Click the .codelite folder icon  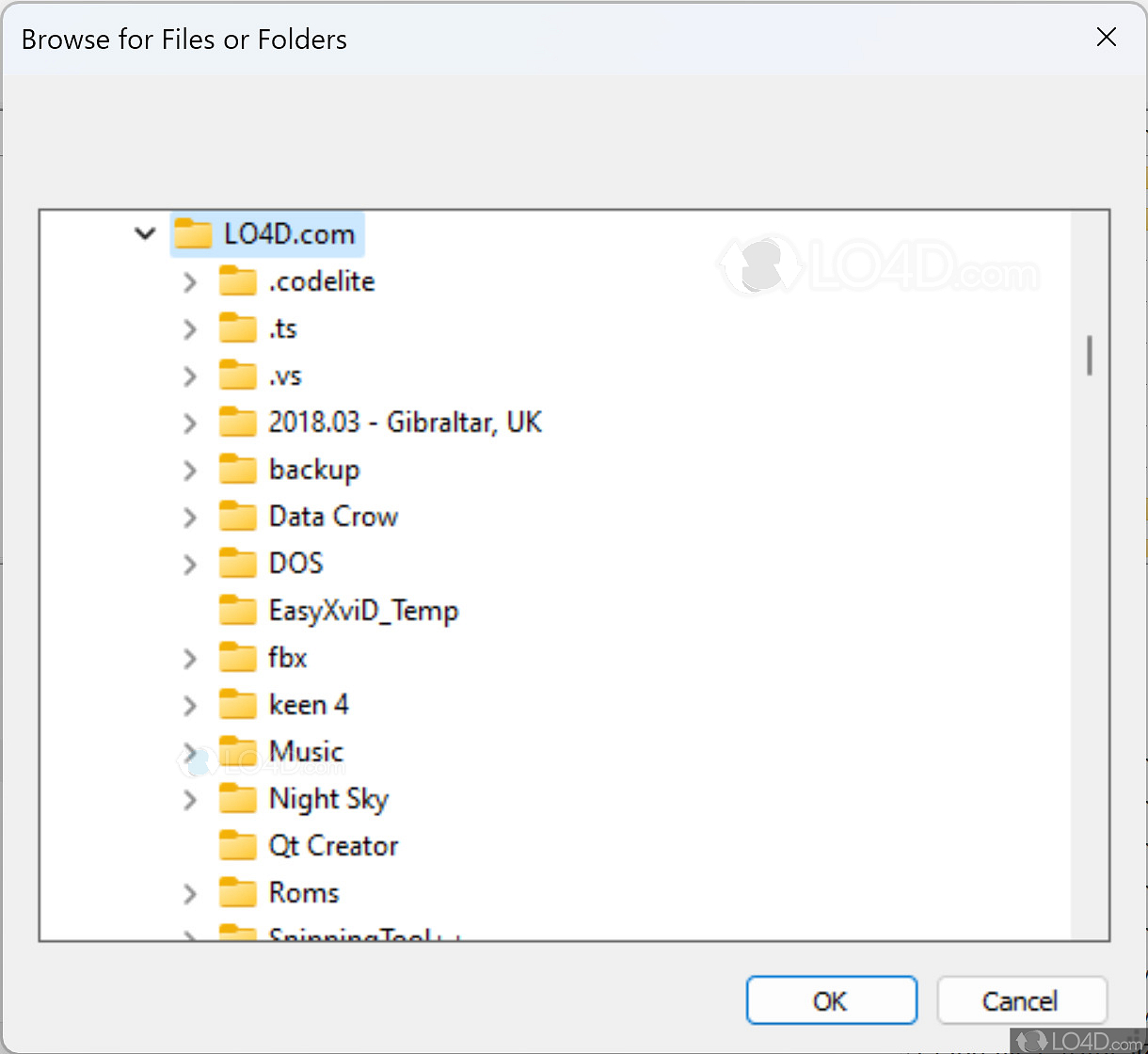click(237, 281)
